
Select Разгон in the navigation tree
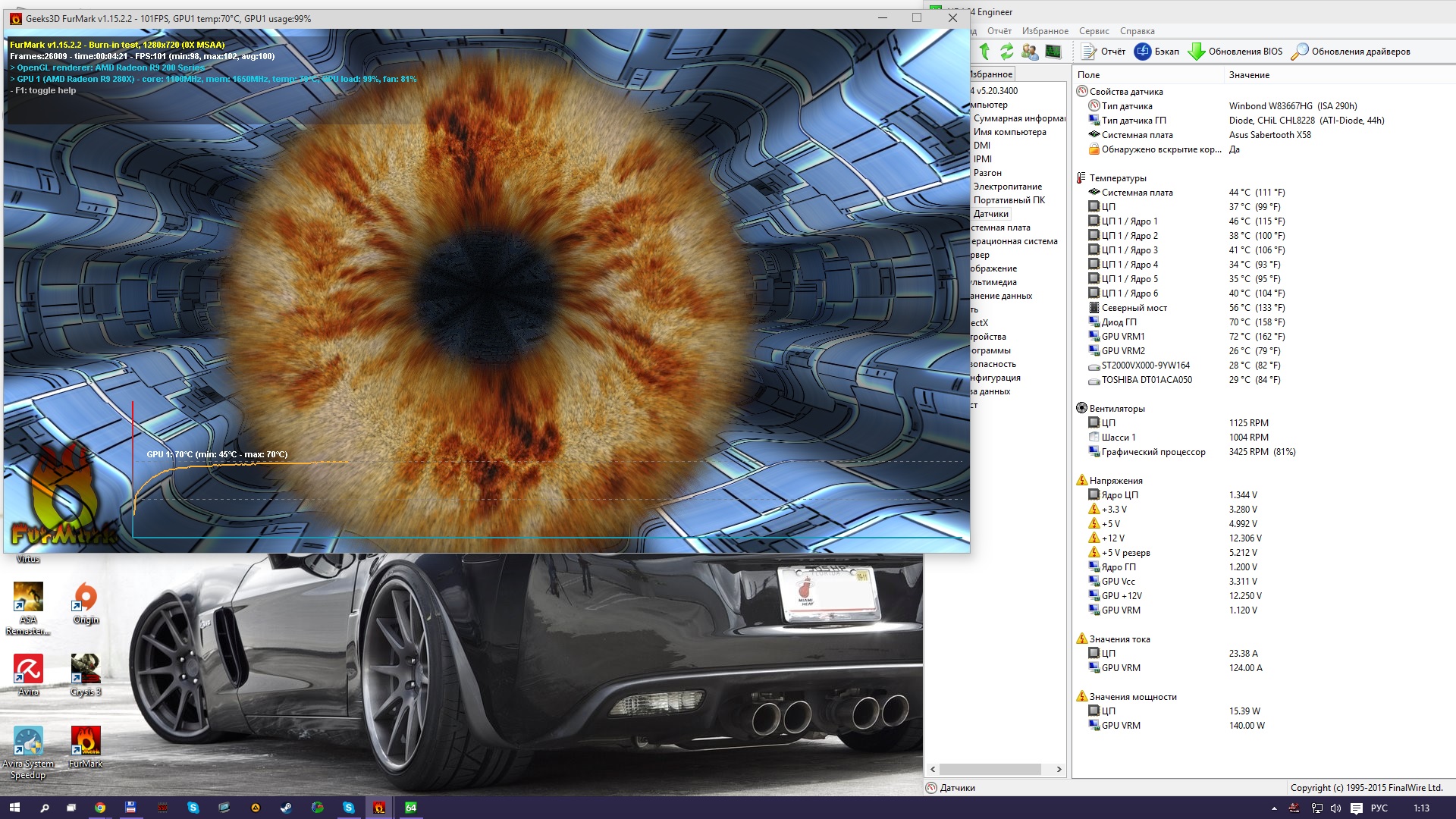point(987,173)
